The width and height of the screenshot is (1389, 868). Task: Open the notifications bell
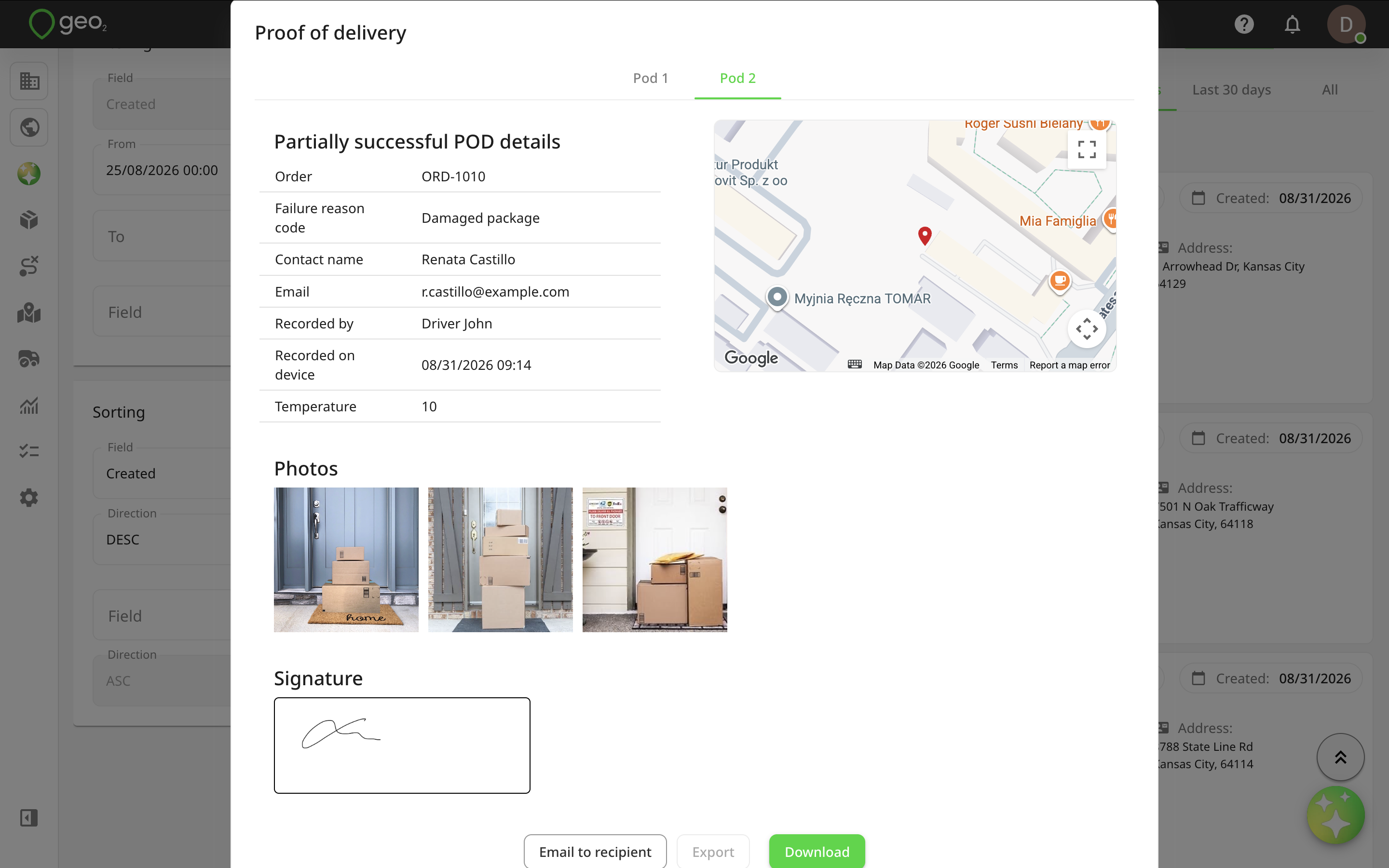click(x=1292, y=24)
